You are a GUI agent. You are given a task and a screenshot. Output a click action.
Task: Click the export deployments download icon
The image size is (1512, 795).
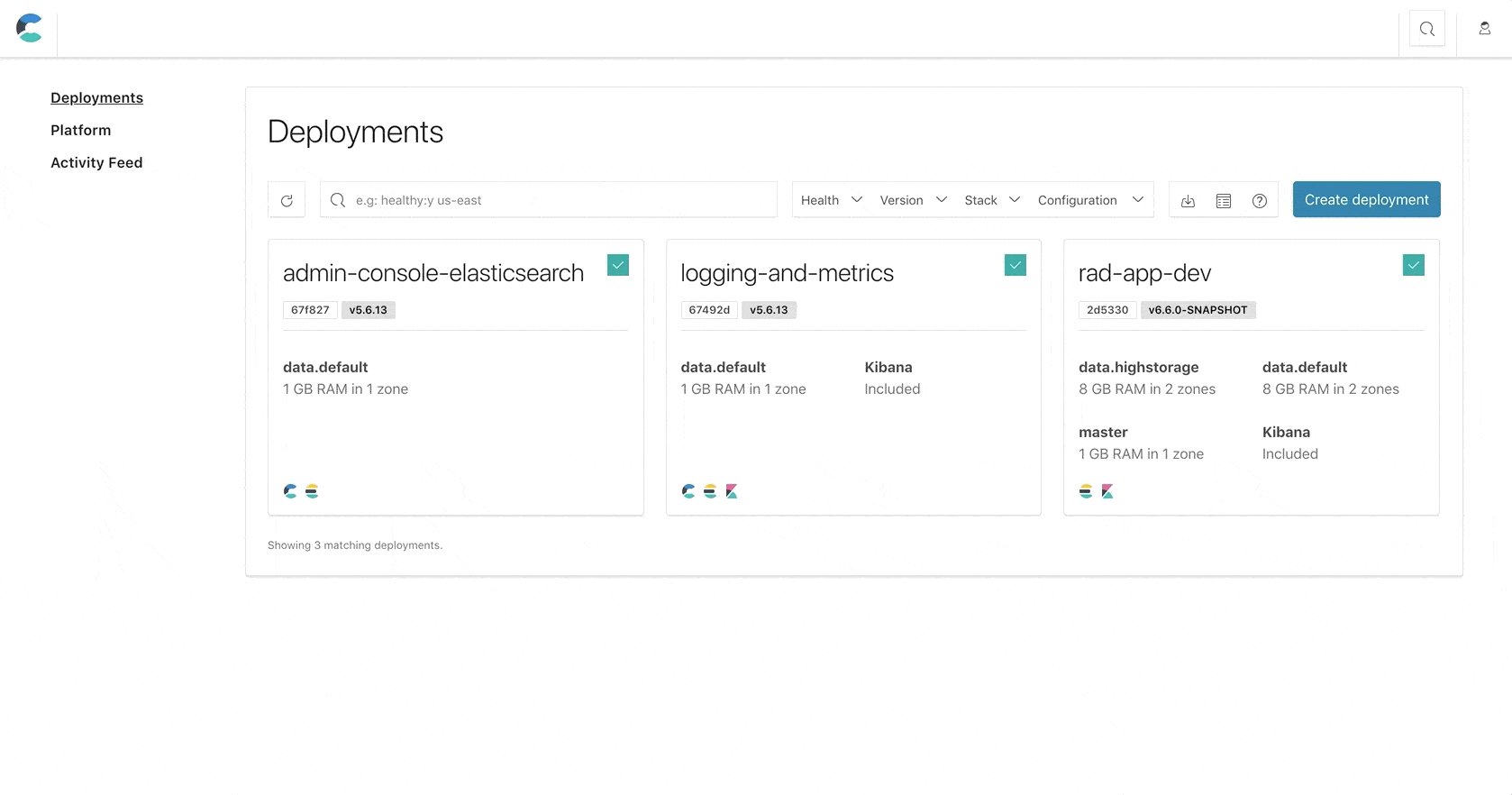1188,200
